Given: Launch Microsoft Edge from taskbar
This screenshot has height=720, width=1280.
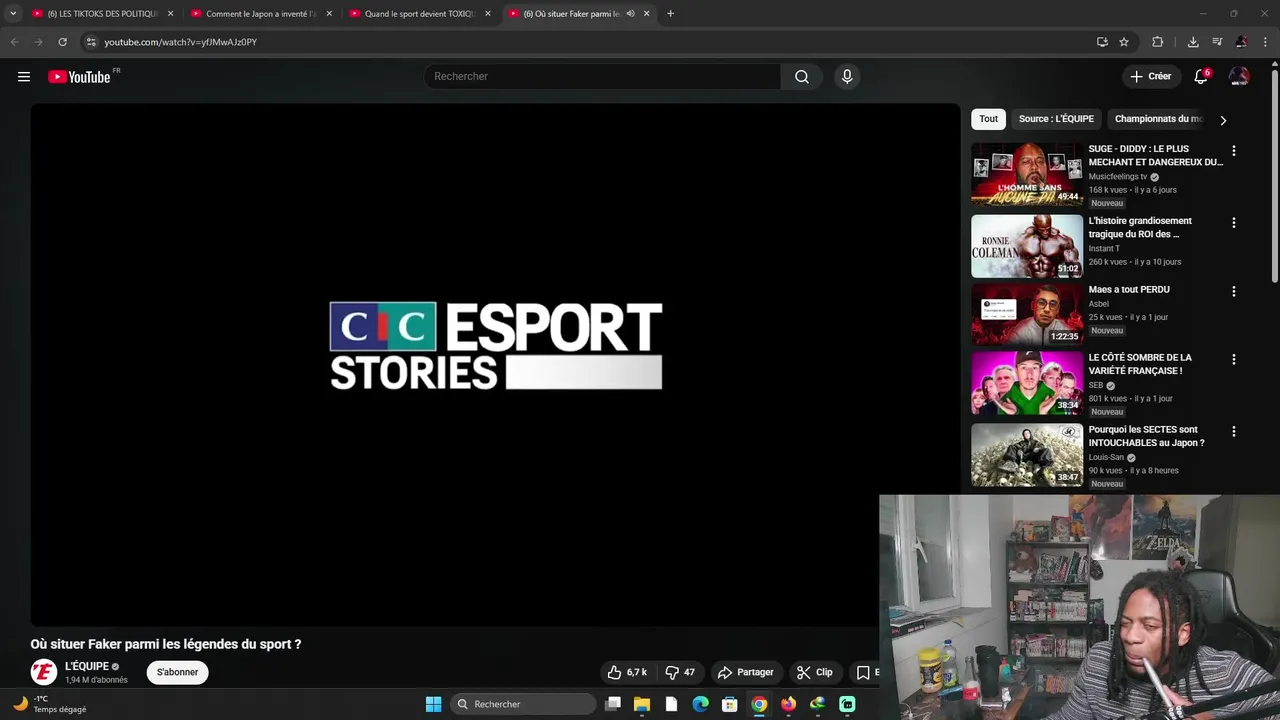Looking at the screenshot, I should click(x=701, y=704).
